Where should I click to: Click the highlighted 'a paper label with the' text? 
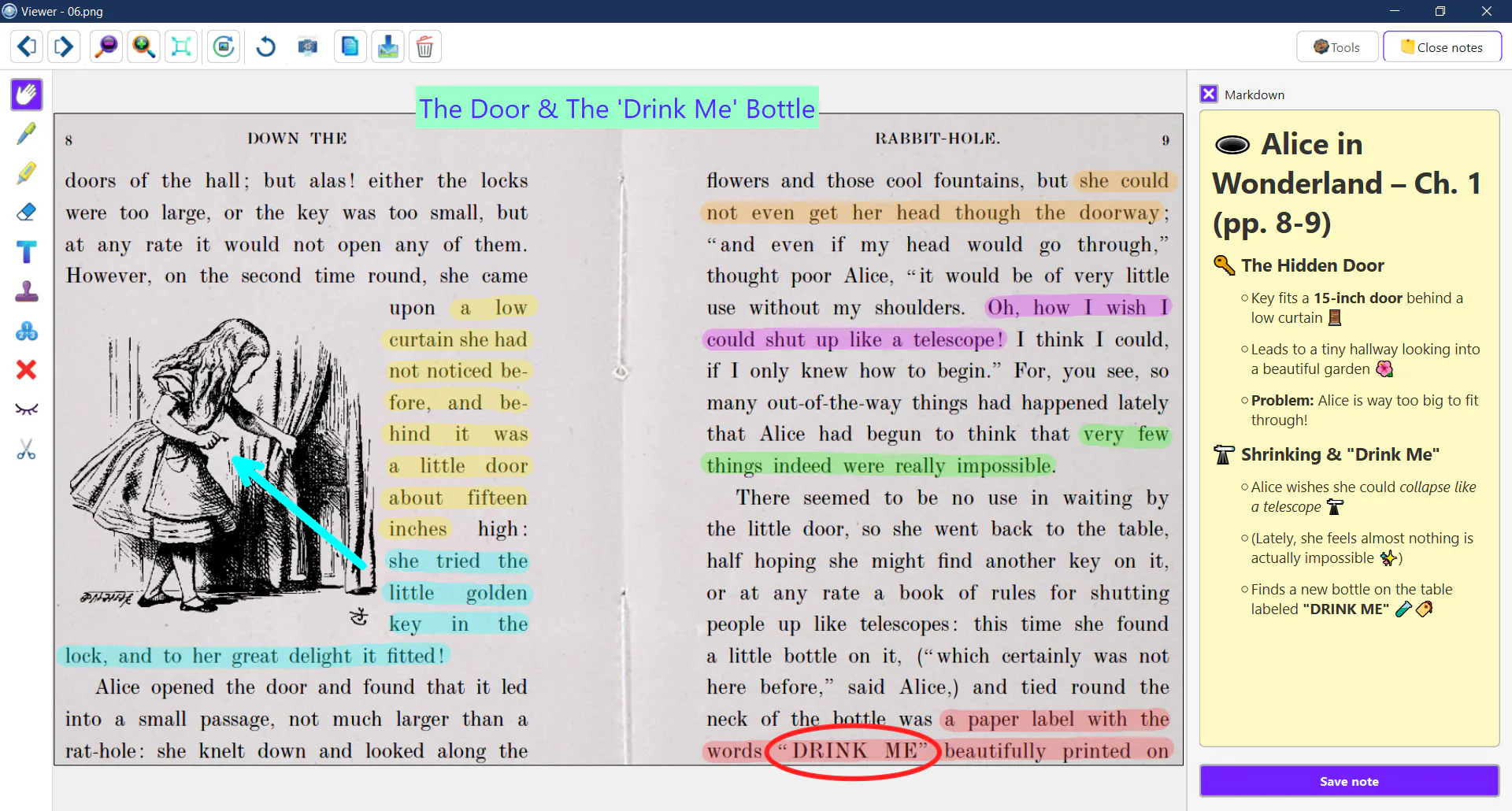1055,719
